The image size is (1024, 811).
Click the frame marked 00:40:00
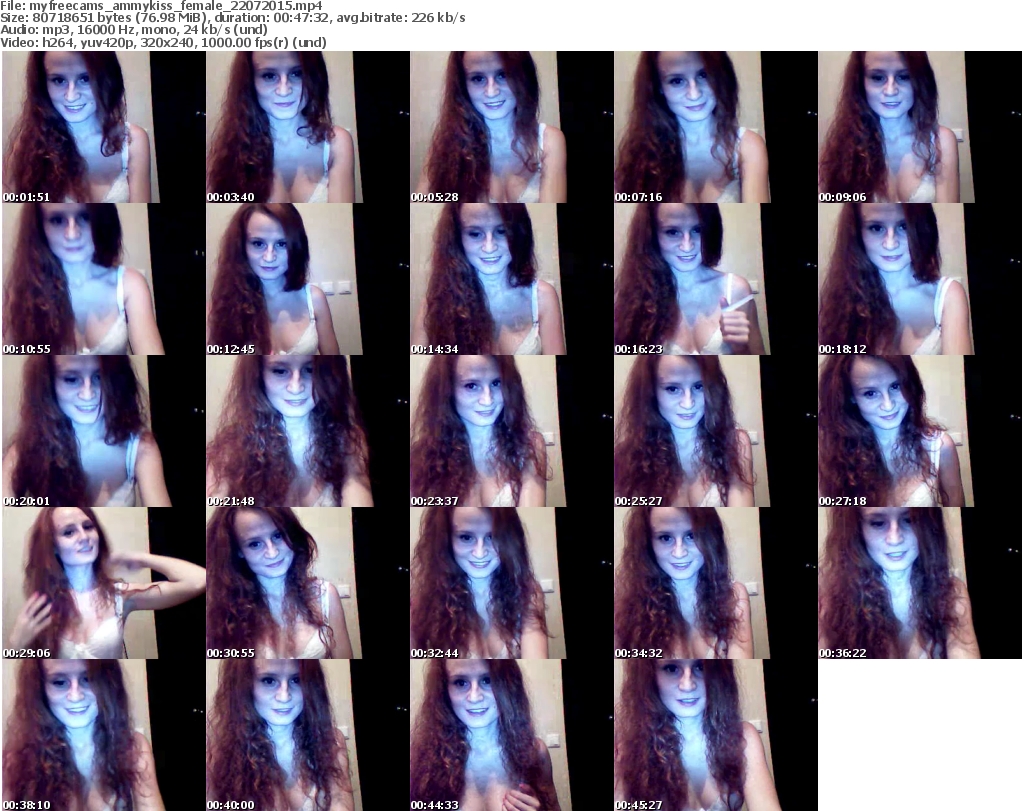coord(308,735)
